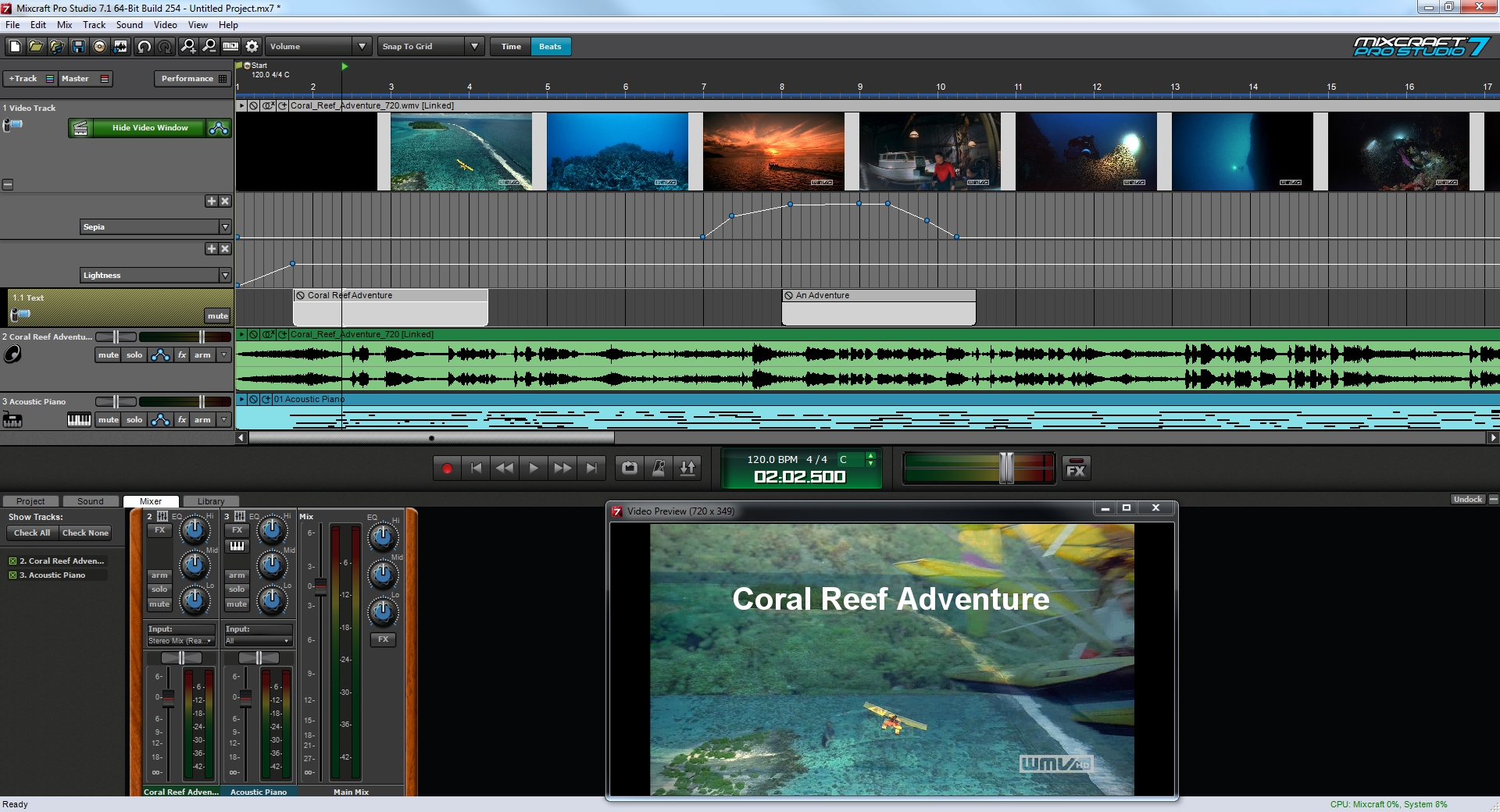Open master FX next to the level meter
Screen dimensions: 1500x812
(x=1076, y=468)
